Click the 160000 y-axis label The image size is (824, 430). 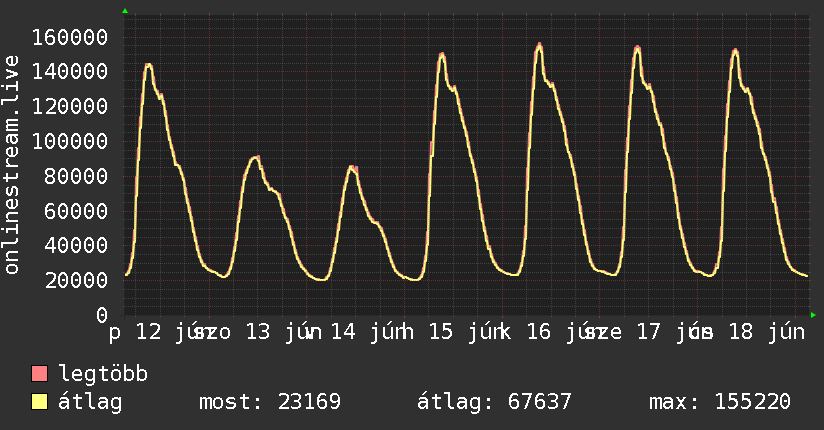(x=70, y=37)
